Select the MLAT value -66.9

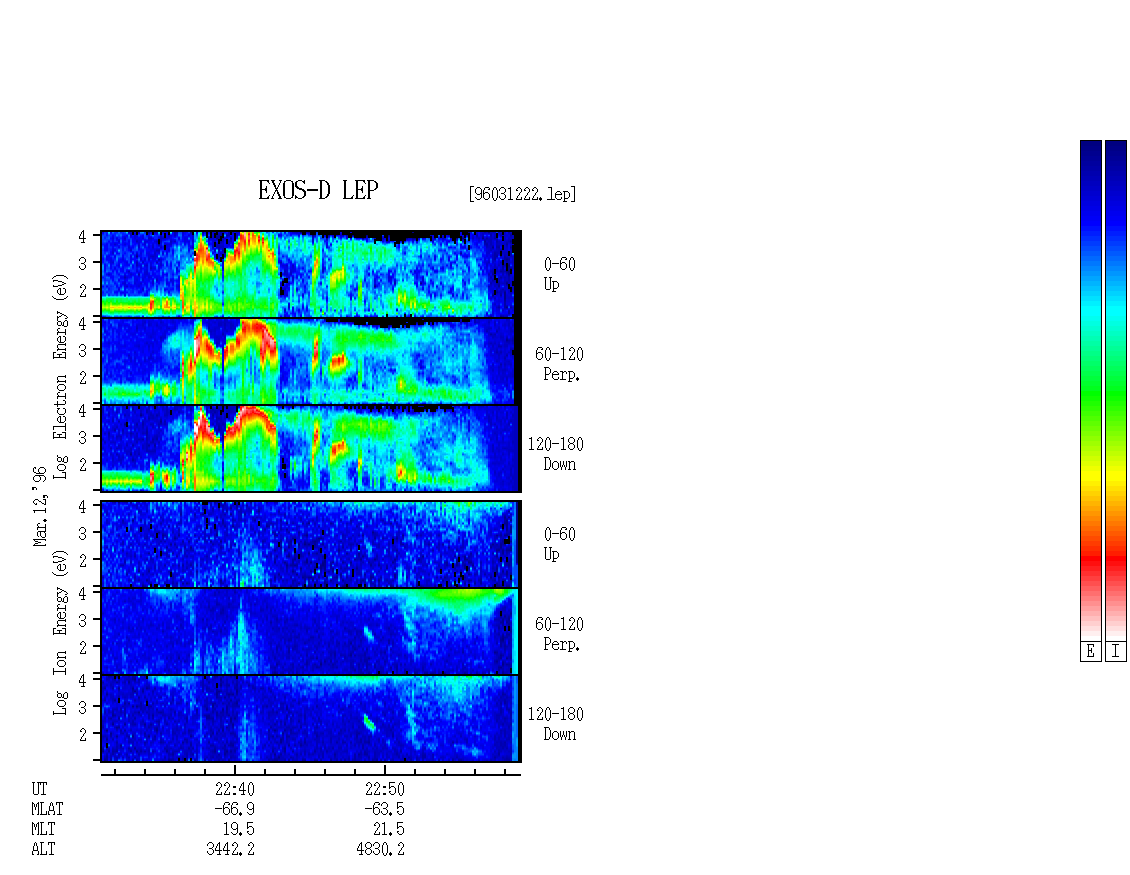(x=234, y=809)
